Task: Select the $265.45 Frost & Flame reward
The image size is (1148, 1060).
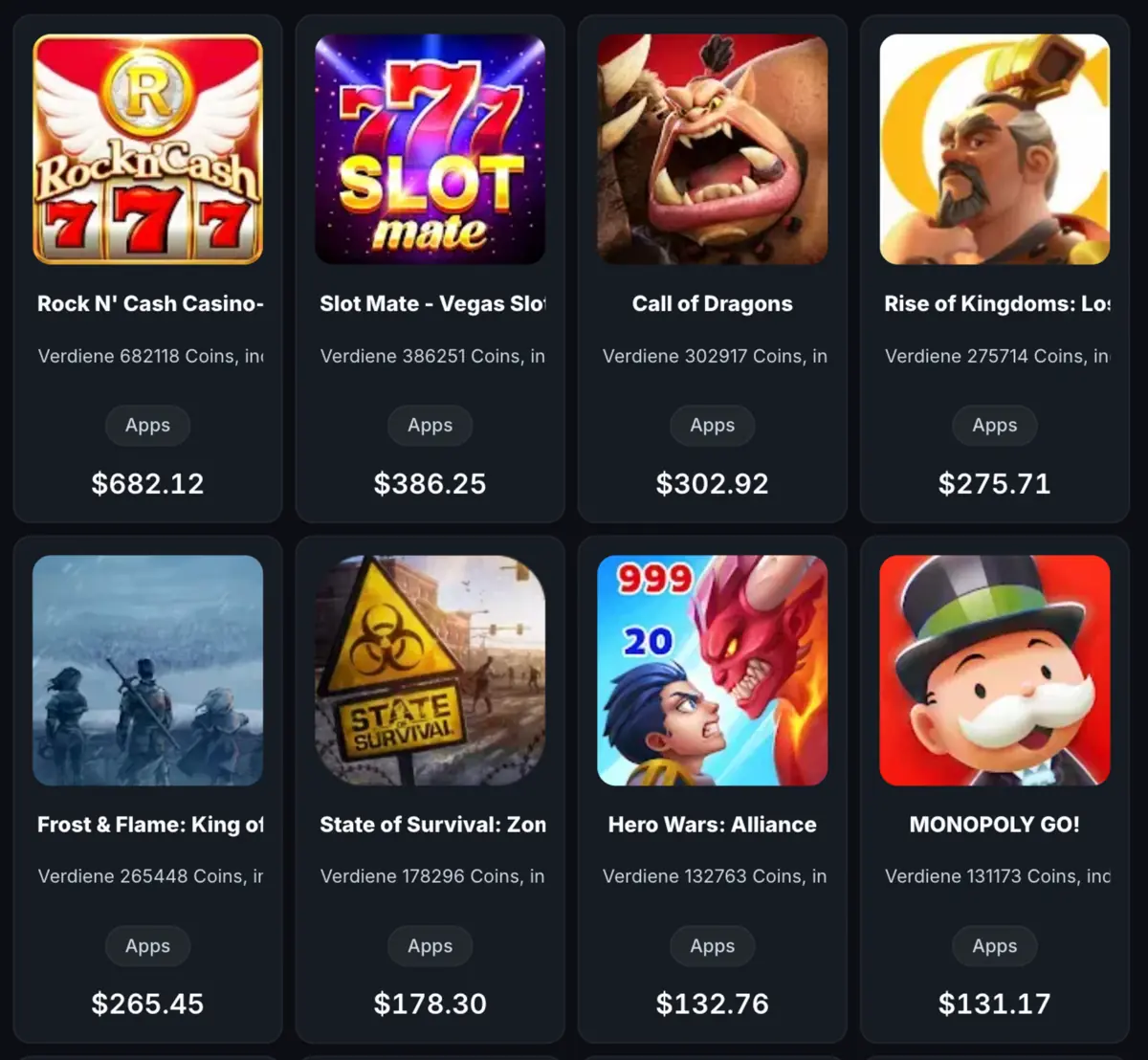Action: 147,1004
